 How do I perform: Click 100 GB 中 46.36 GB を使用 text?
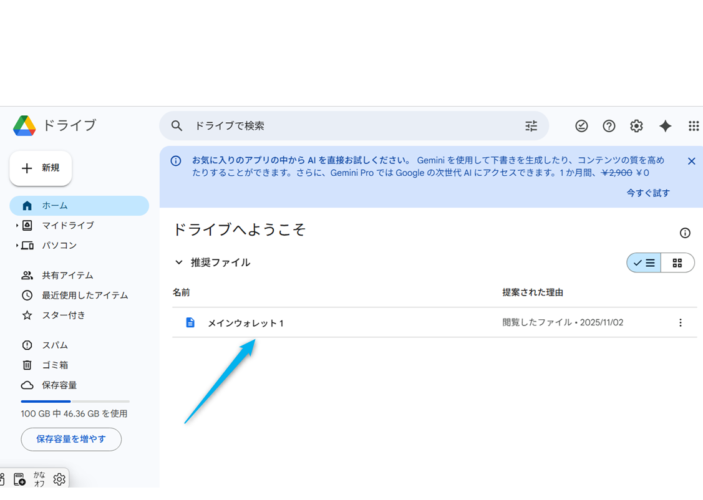pos(74,413)
